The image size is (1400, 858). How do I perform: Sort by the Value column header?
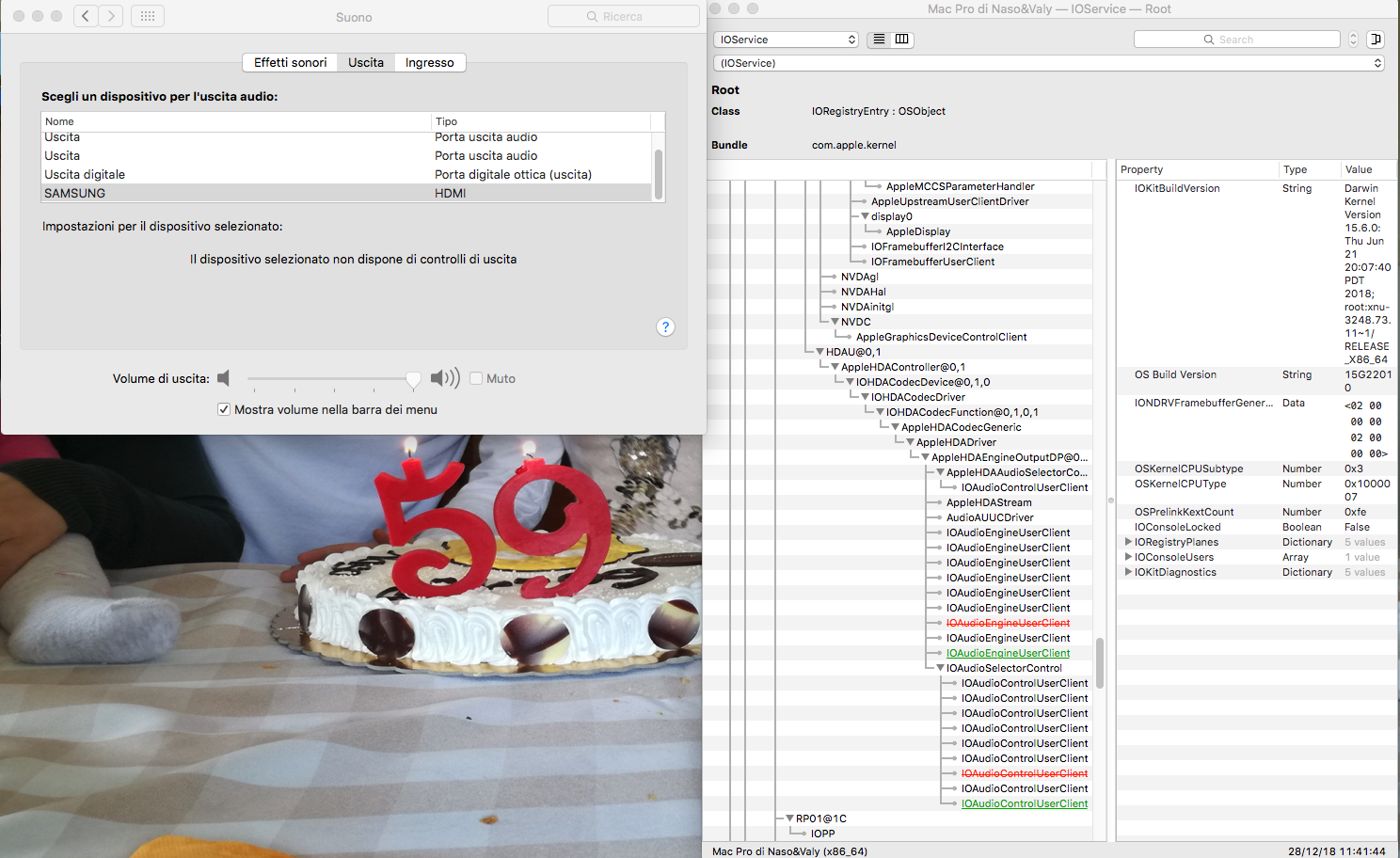pos(1369,169)
